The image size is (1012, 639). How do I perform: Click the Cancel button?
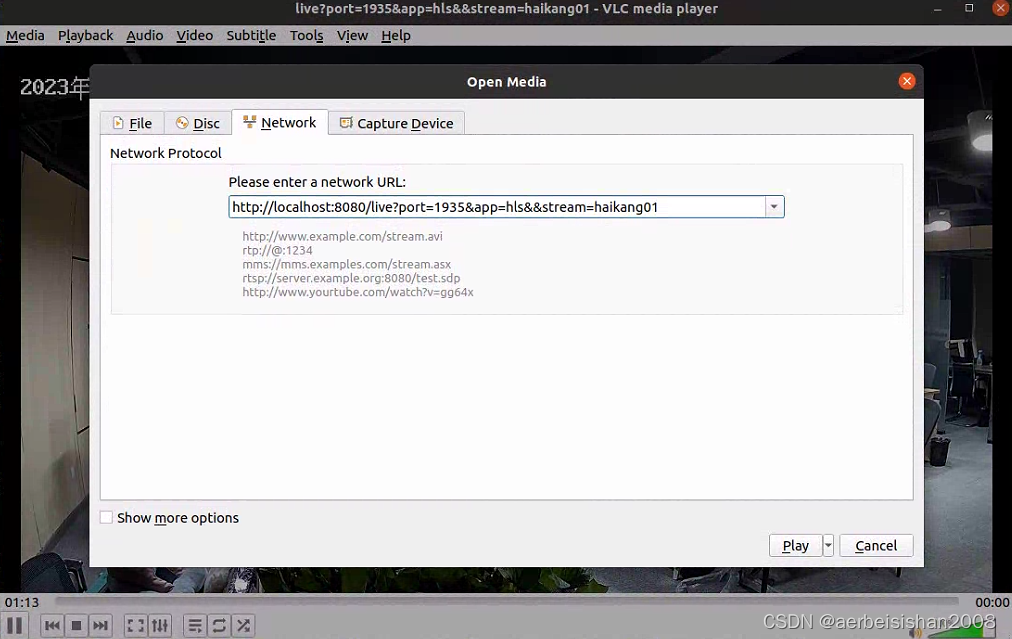(876, 545)
